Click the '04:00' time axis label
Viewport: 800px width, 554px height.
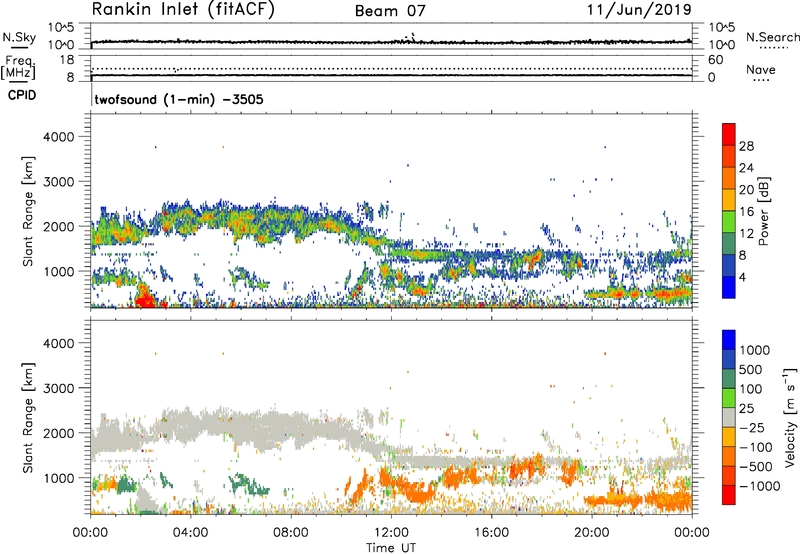[190, 533]
